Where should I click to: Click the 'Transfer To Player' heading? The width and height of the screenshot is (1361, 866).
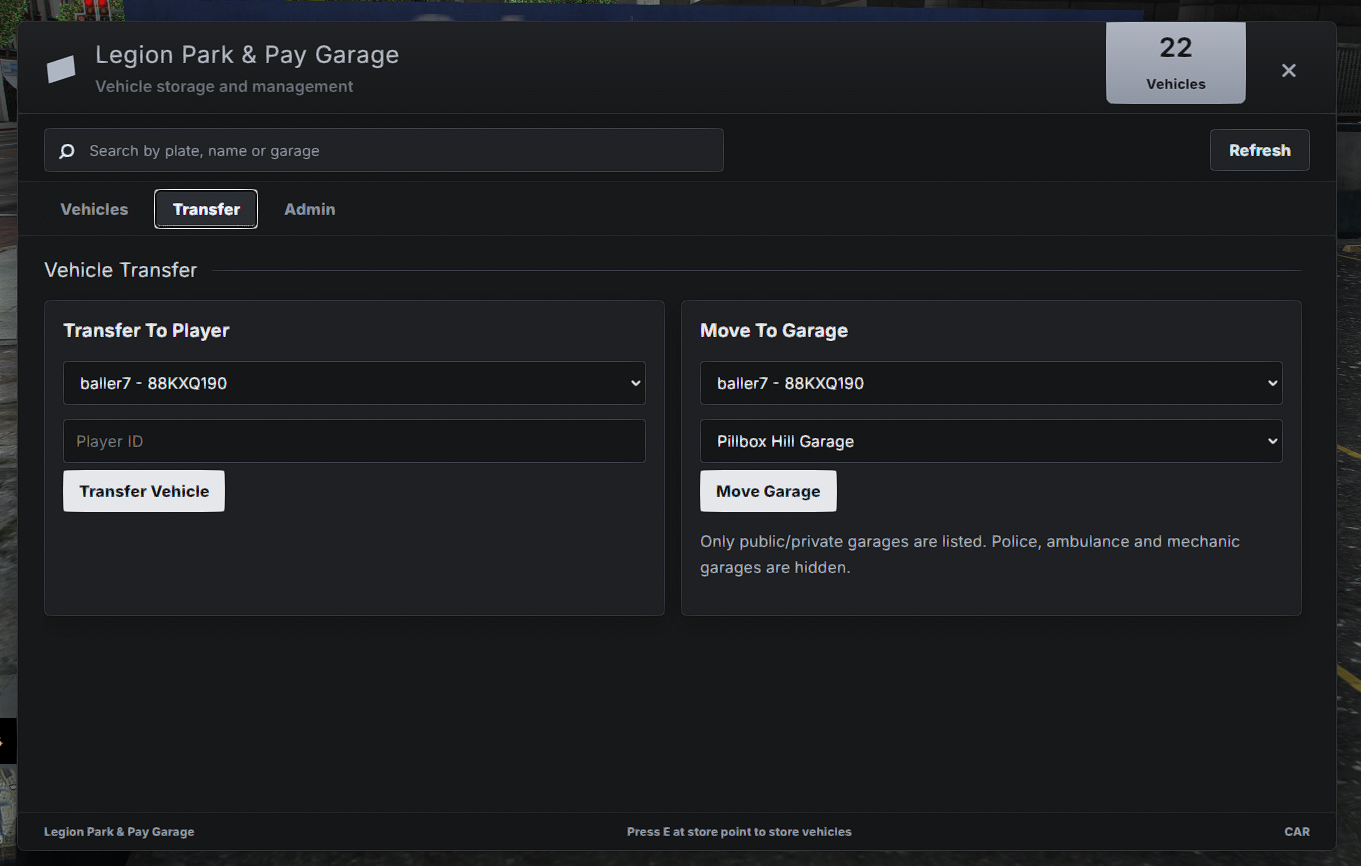[x=147, y=330]
